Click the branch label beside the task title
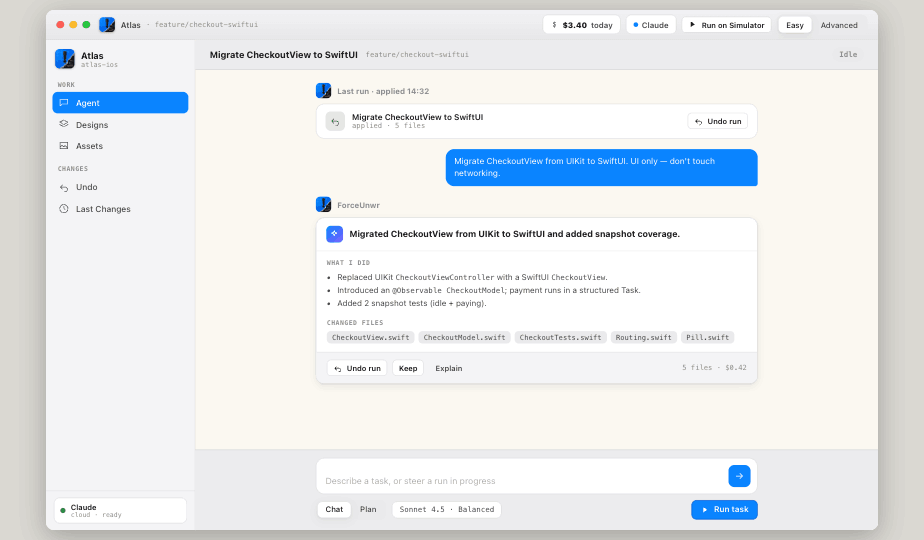Screen dimensions: 924x540 [417, 54]
